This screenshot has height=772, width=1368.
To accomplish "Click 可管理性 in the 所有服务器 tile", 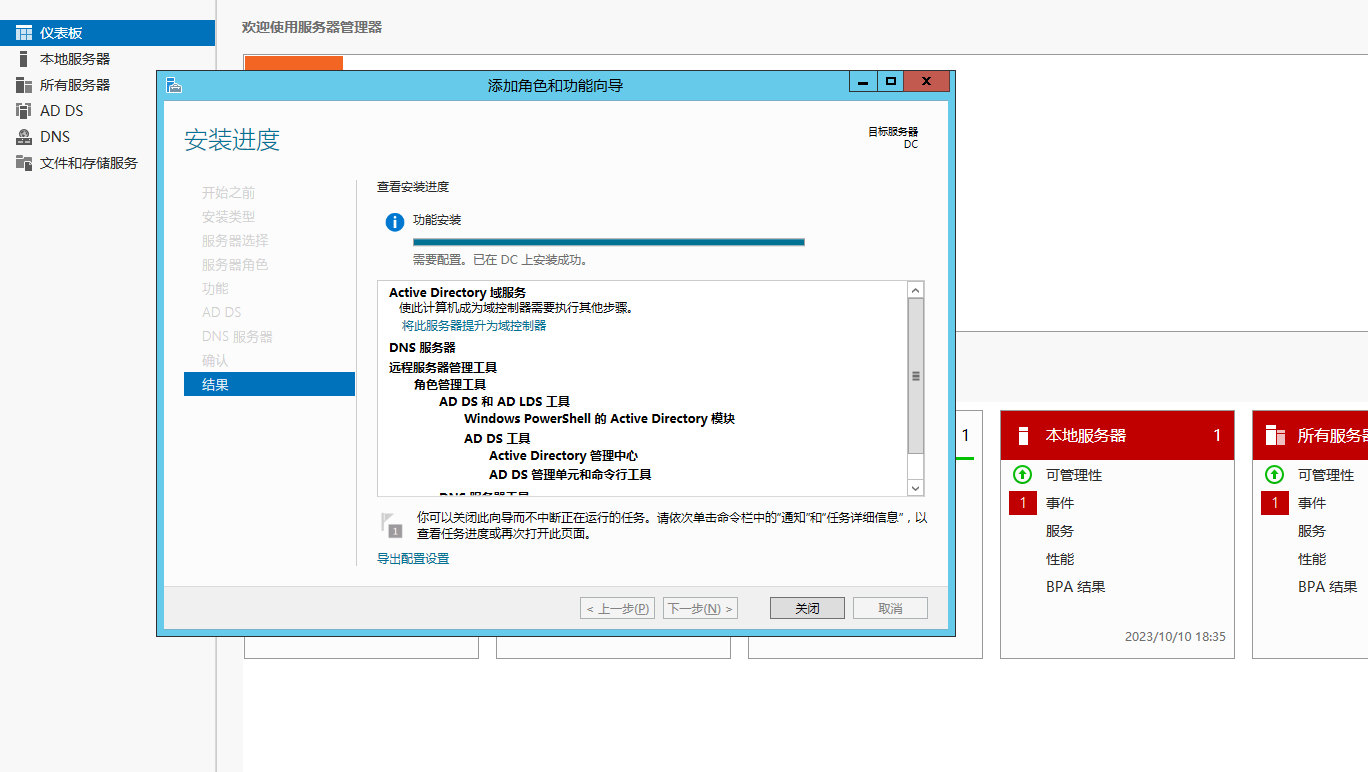I will coord(1326,475).
